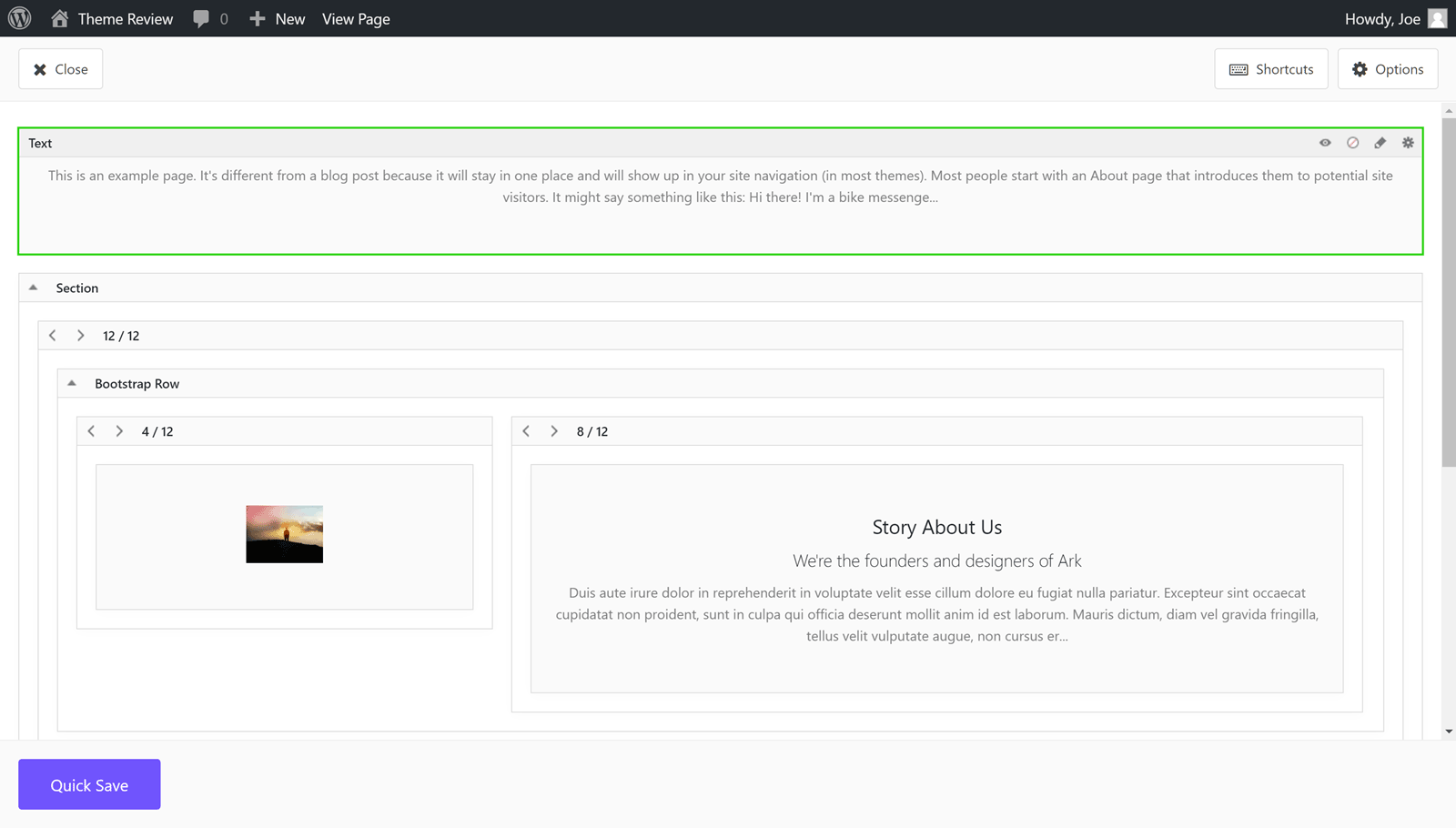
Task: Click the vertical scrollbar thumb
Action: (1449, 291)
